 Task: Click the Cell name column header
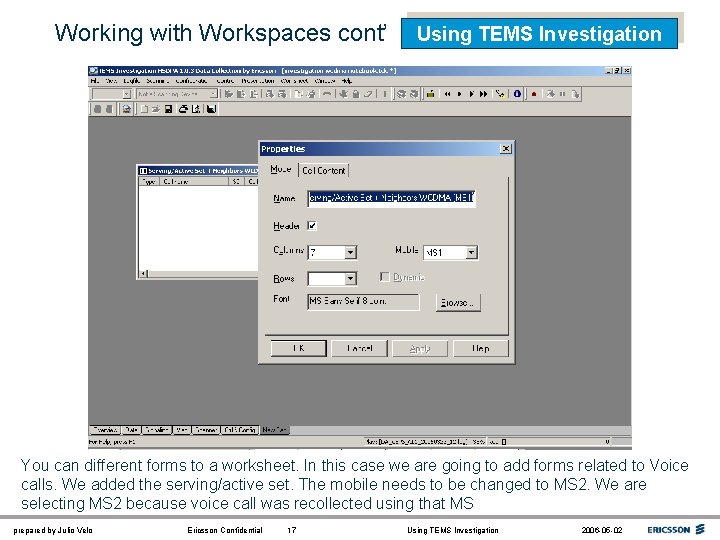tap(193, 182)
